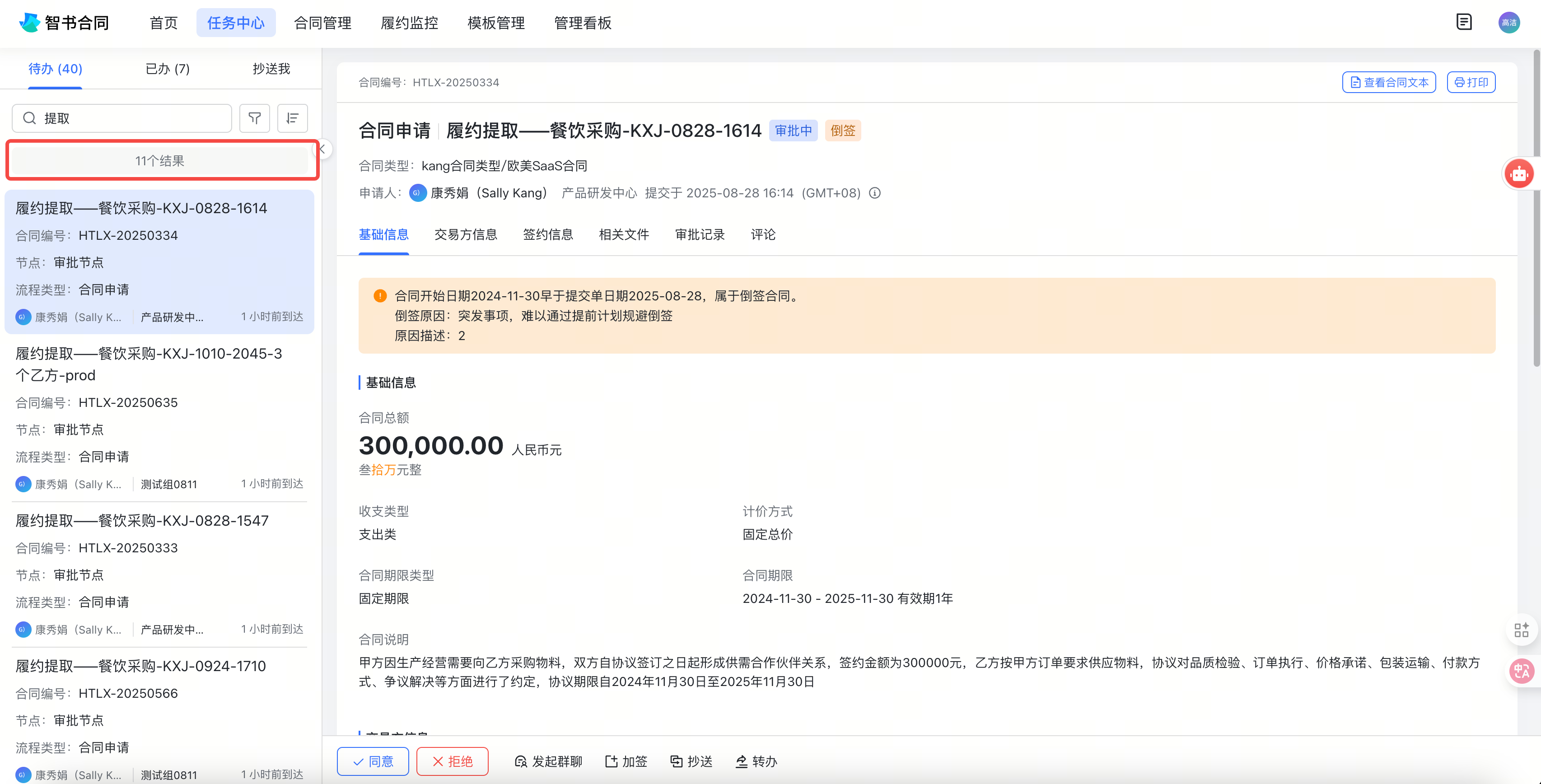Click the info icon next to the submission time
The width and height of the screenshot is (1541, 784).
pyautogui.click(x=874, y=192)
